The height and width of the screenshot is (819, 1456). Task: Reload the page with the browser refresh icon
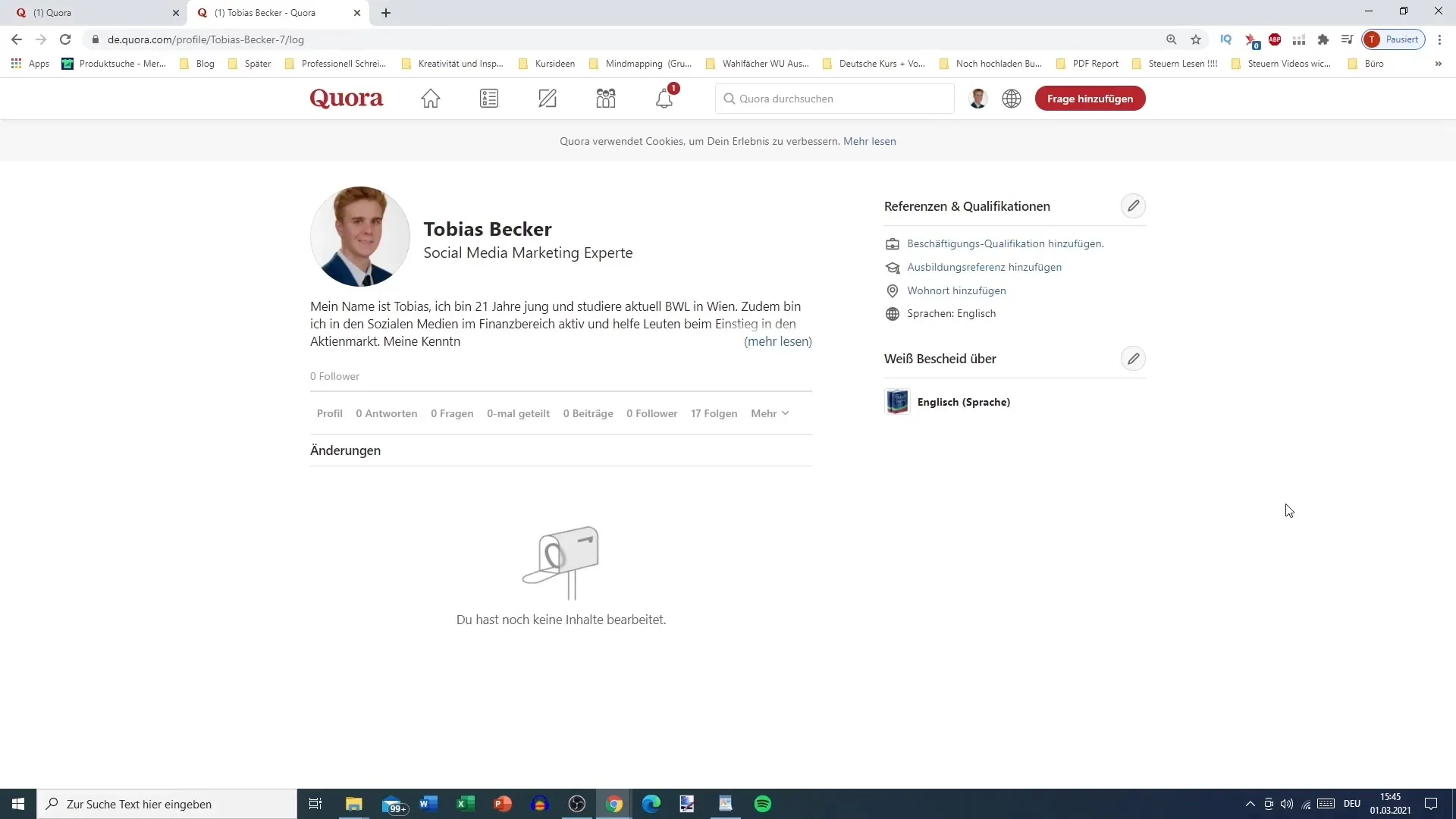click(65, 39)
